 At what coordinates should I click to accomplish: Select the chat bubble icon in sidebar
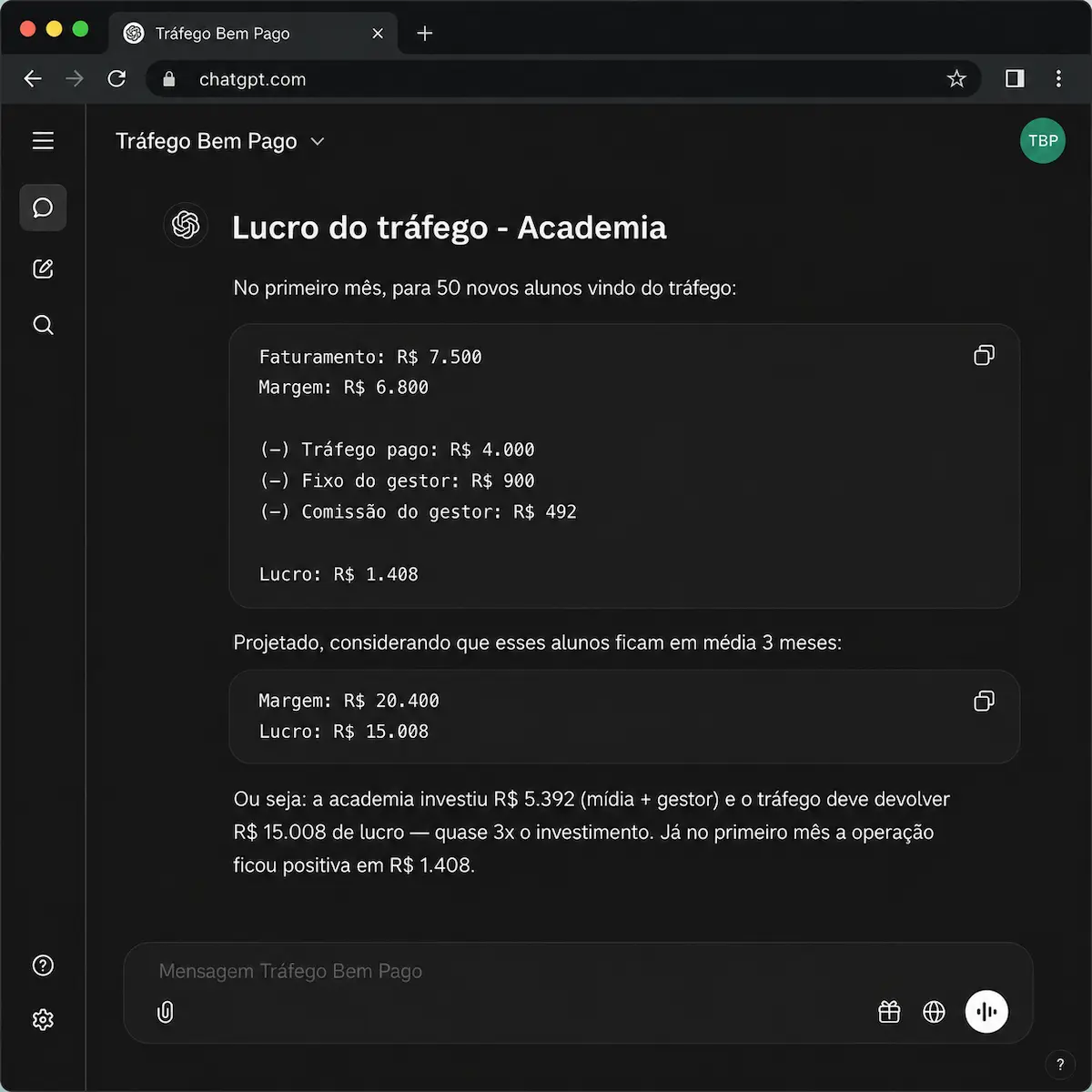[x=43, y=207]
